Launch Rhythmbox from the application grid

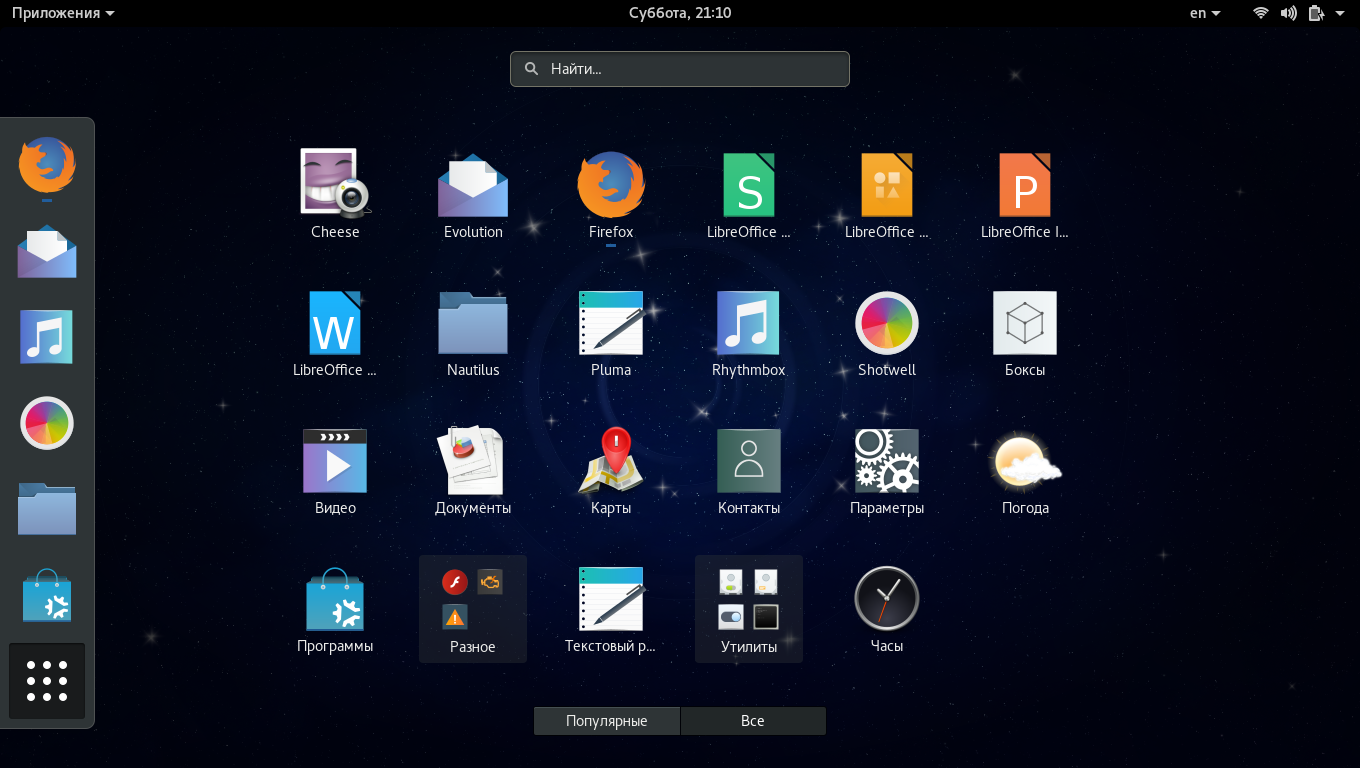pos(749,332)
